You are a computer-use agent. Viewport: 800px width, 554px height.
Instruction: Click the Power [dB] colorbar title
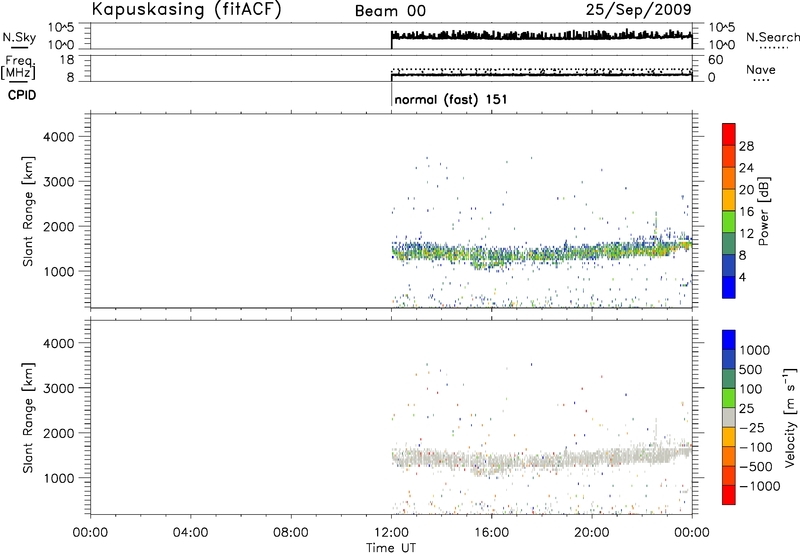pos(763,211)
